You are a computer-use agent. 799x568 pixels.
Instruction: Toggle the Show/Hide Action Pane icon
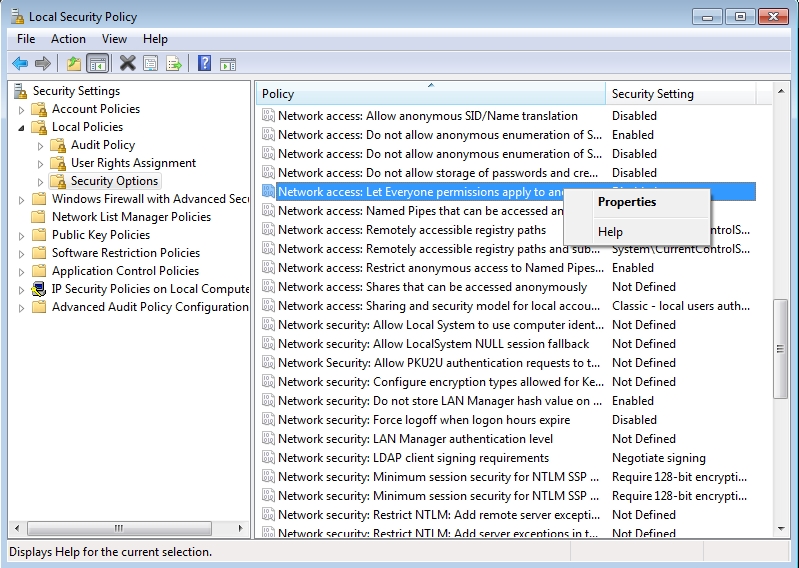tap(229, 64)
